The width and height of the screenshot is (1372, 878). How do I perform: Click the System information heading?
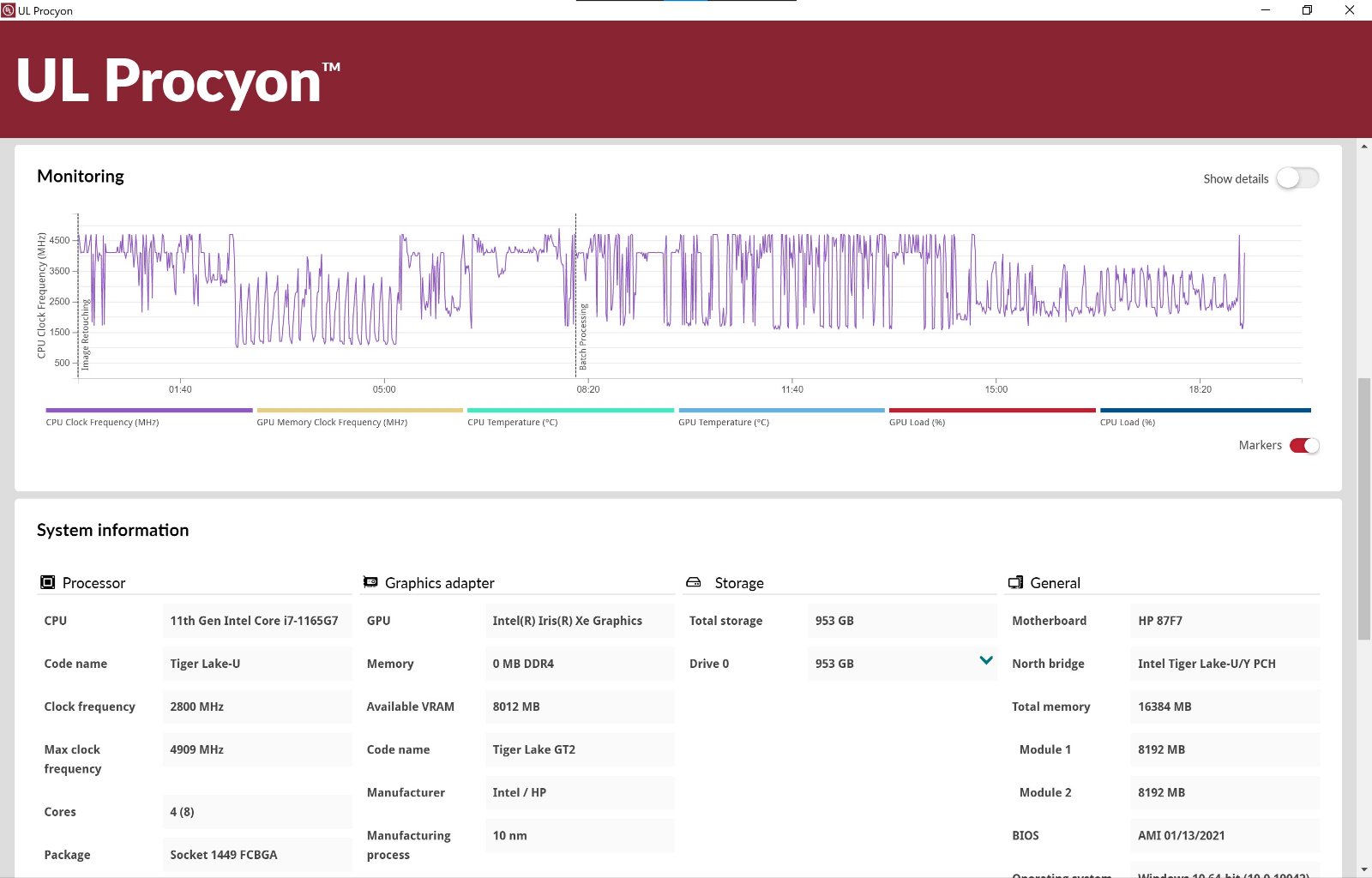(x=113, y=530)
